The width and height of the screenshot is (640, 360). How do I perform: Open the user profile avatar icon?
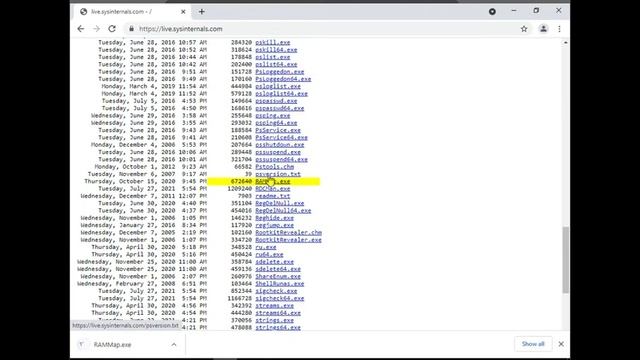tap(543, 29)
